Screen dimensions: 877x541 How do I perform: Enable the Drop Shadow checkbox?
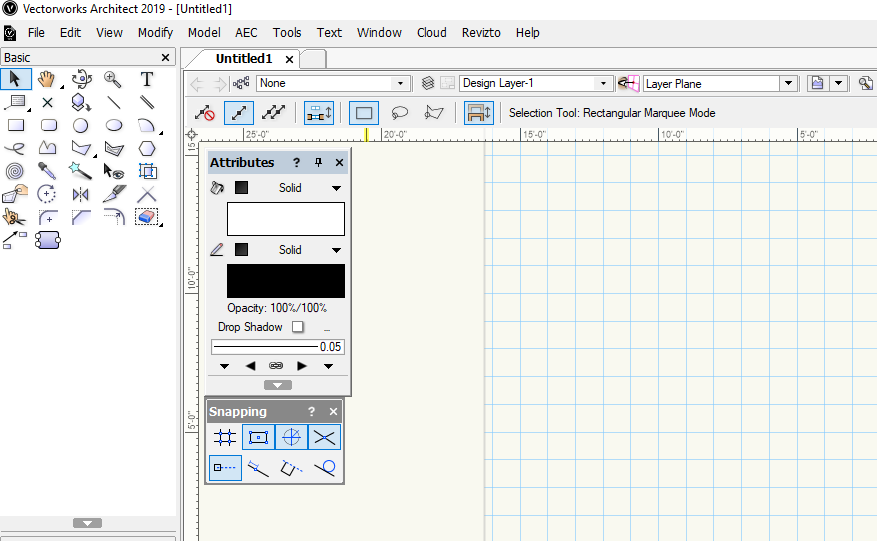[298, 327]
